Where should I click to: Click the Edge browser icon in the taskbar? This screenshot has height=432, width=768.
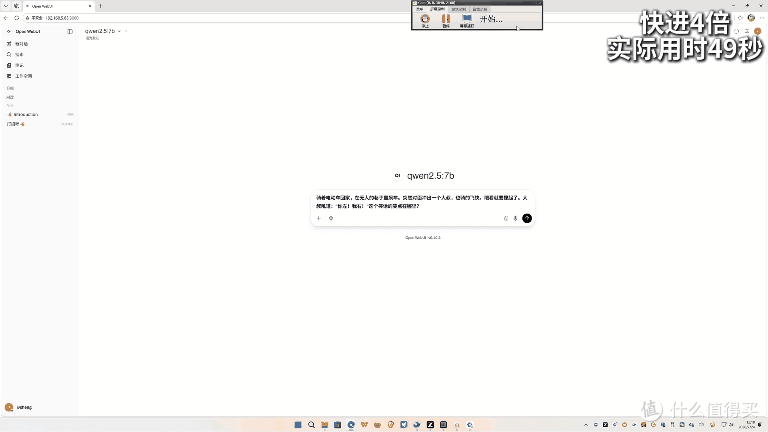coord(351,425)
